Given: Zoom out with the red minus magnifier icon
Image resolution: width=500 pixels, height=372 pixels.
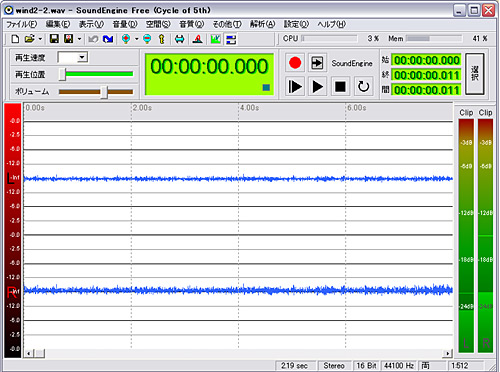Looking at the screenshot, I should pyautogui.click(x=147, y=39).
